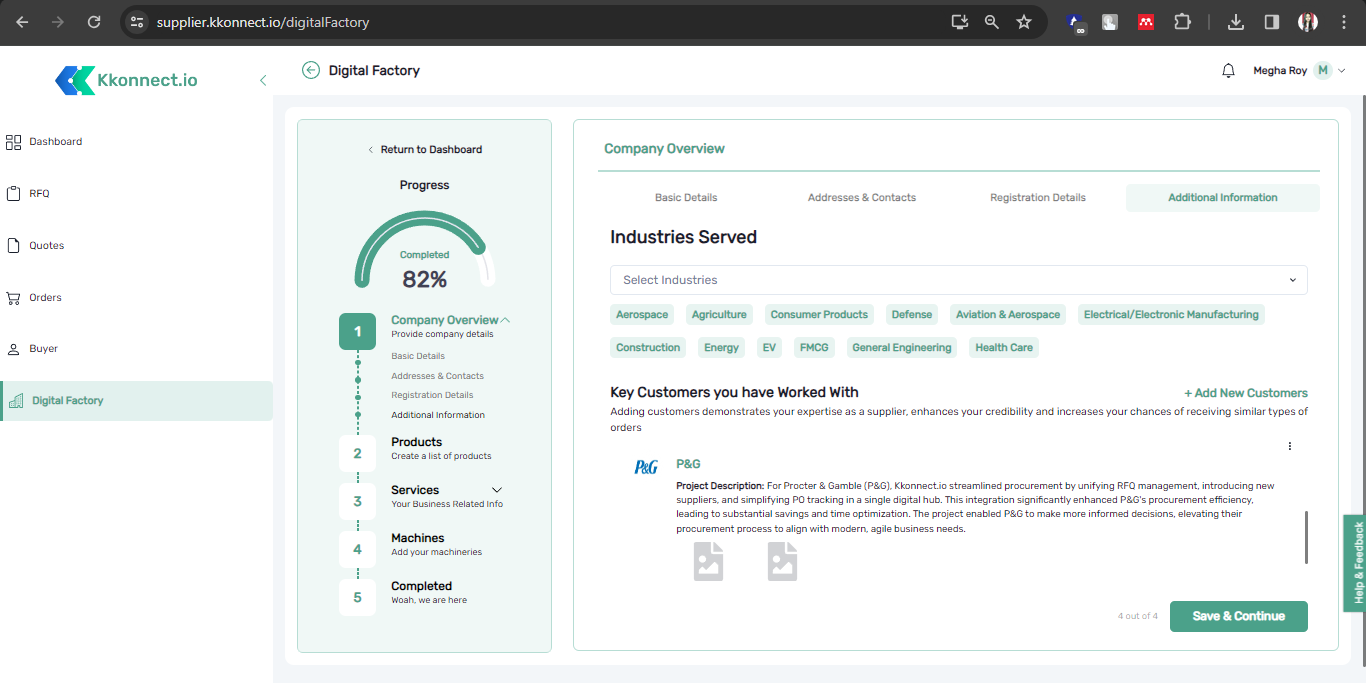Bookmark this page with the star icon
The height and width of the screenshot is (683, 1366).
(1023, 22)
